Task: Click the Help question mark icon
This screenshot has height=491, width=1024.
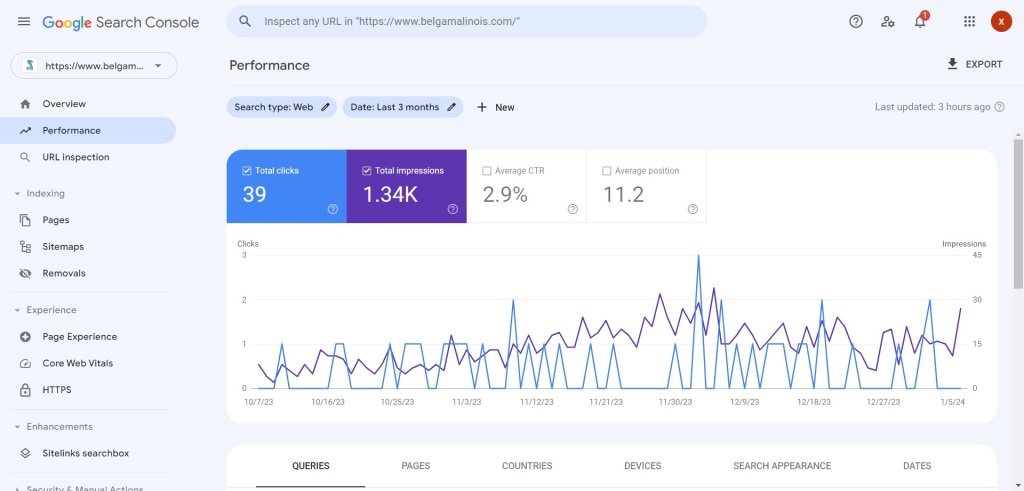Action: pos(856,22)
